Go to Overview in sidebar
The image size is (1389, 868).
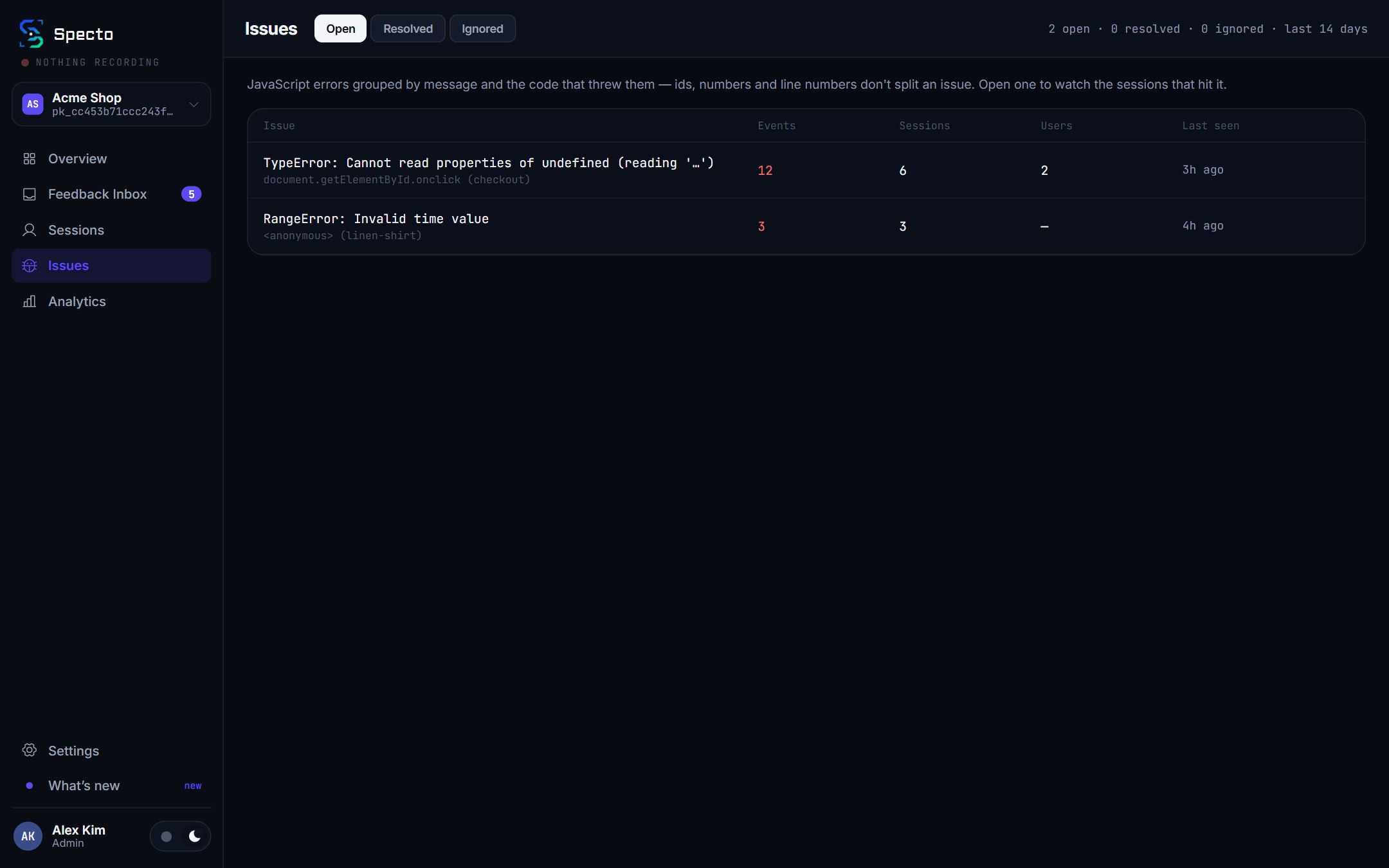(x=111, y=159)
